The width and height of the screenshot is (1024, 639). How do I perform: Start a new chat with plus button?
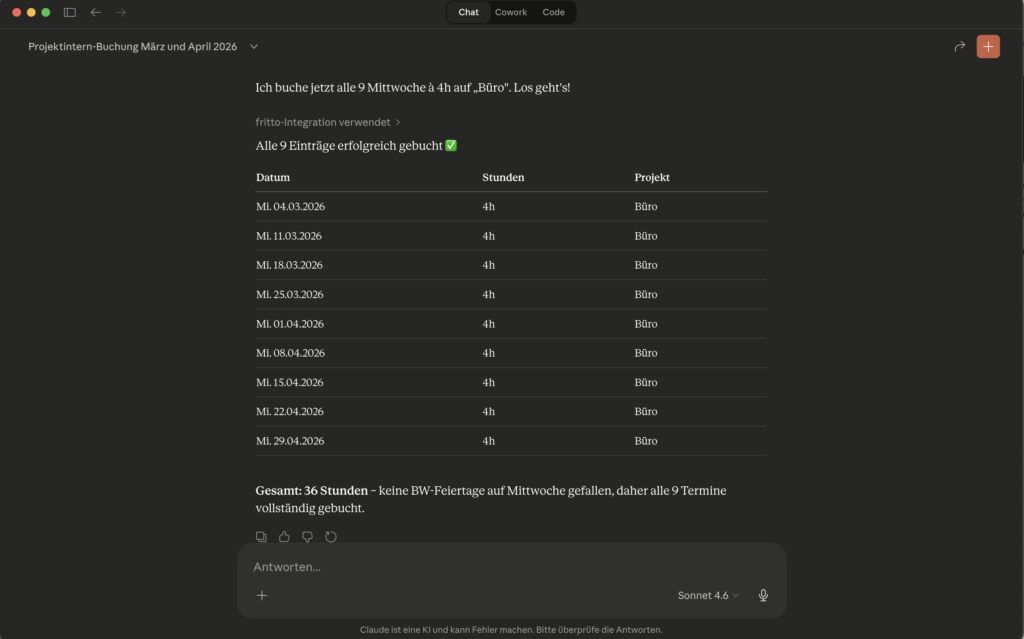(988, 47)
